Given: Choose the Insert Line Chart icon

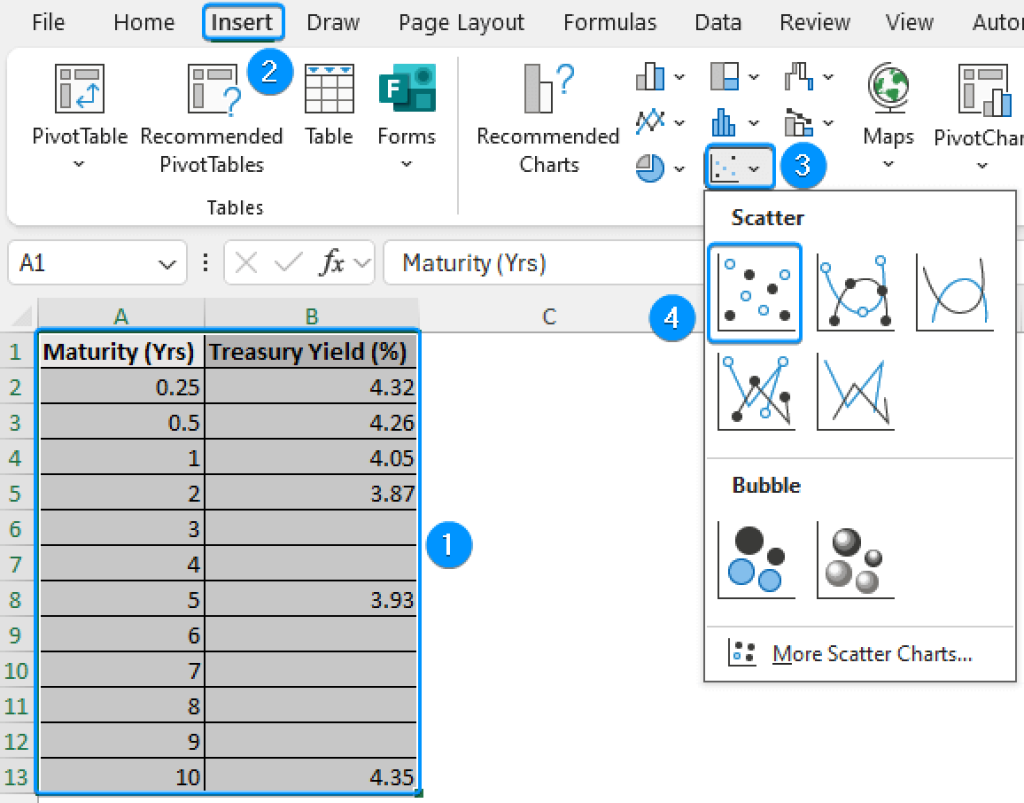Looking at the screenshot, I should tap(650, 120).
